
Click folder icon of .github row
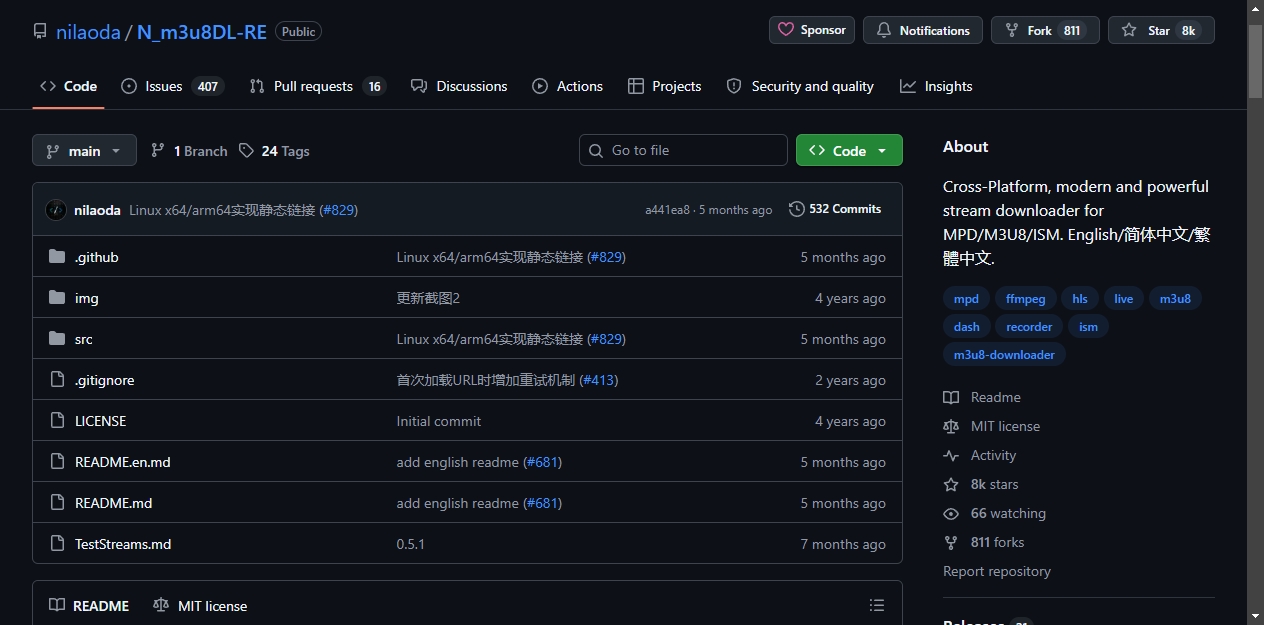coord(57,257)
